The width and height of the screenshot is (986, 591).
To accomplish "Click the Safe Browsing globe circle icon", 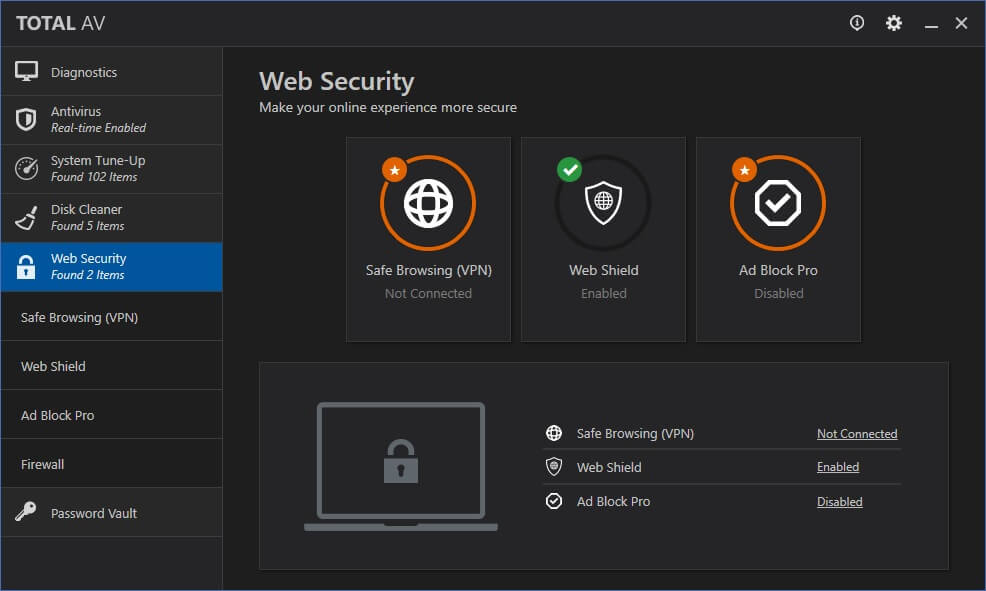I will (x=428, y=203).
